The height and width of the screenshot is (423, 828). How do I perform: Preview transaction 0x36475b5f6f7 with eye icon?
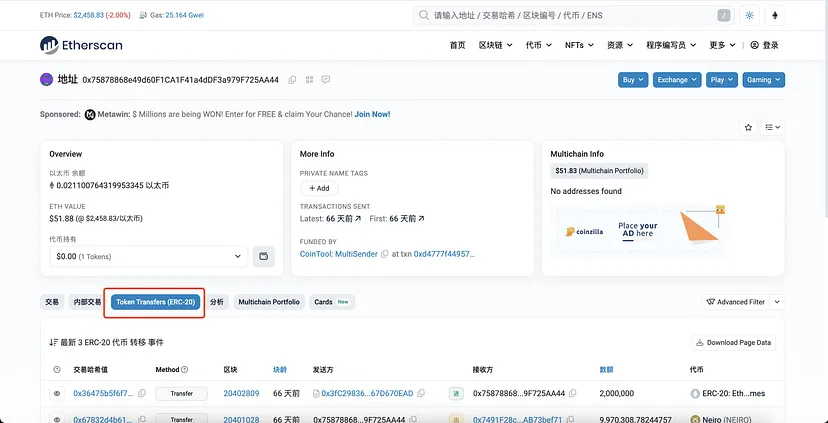coord(57,393)
